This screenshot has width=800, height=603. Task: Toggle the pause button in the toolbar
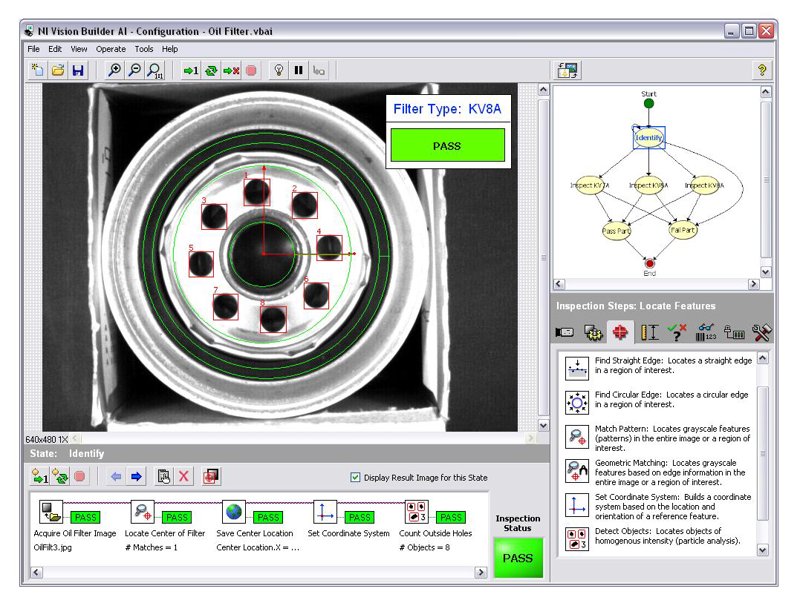[298, 70]
